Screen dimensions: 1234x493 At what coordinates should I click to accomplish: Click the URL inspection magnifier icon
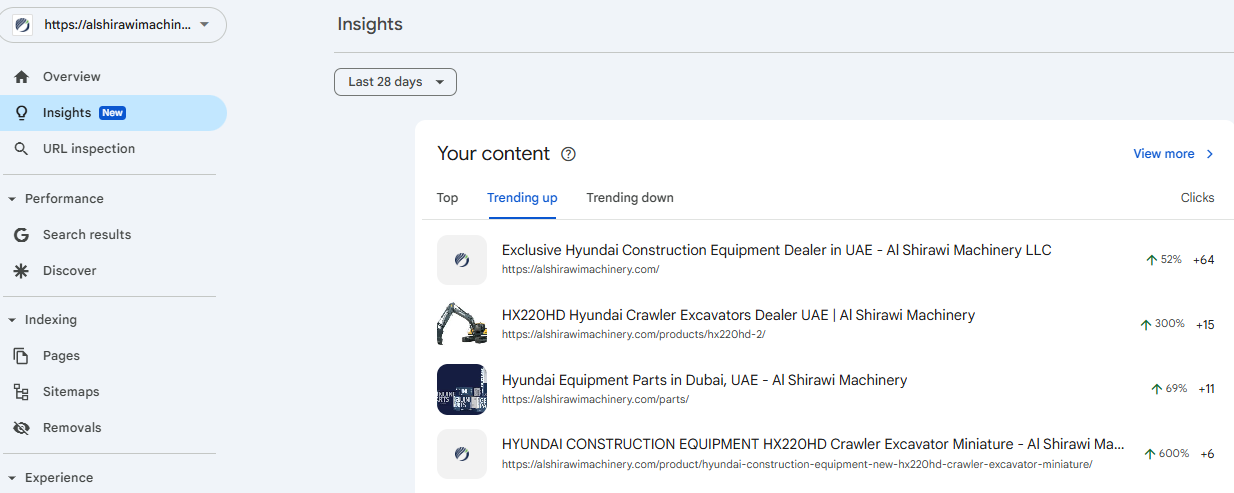point(21,149)
